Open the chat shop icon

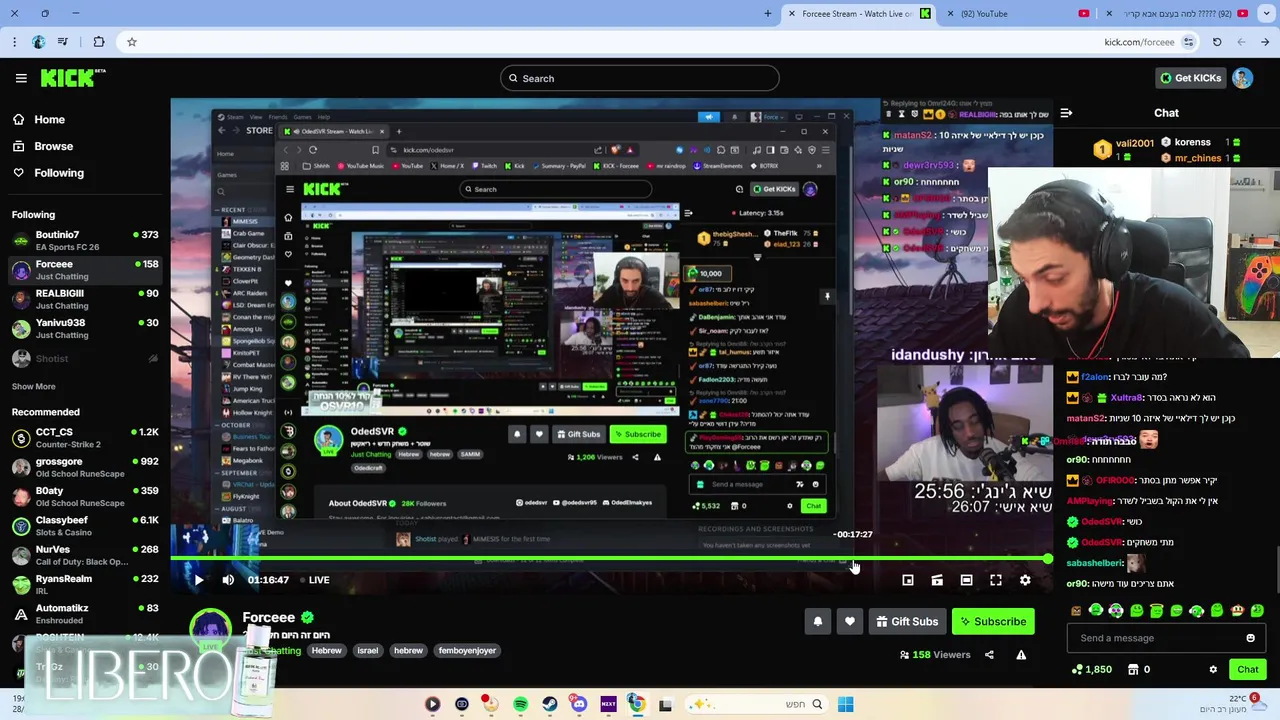pyautogui.click(x=1133, y=669)
